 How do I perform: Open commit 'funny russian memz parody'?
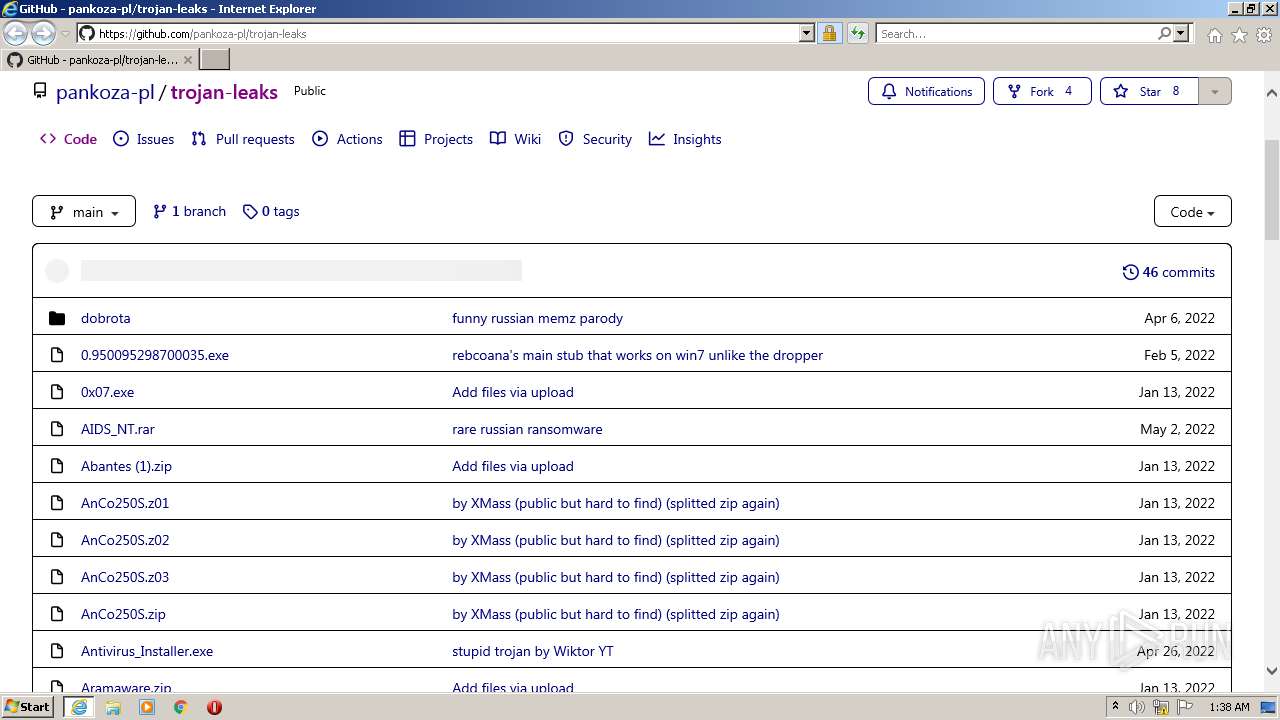click(x=537, y=318)
